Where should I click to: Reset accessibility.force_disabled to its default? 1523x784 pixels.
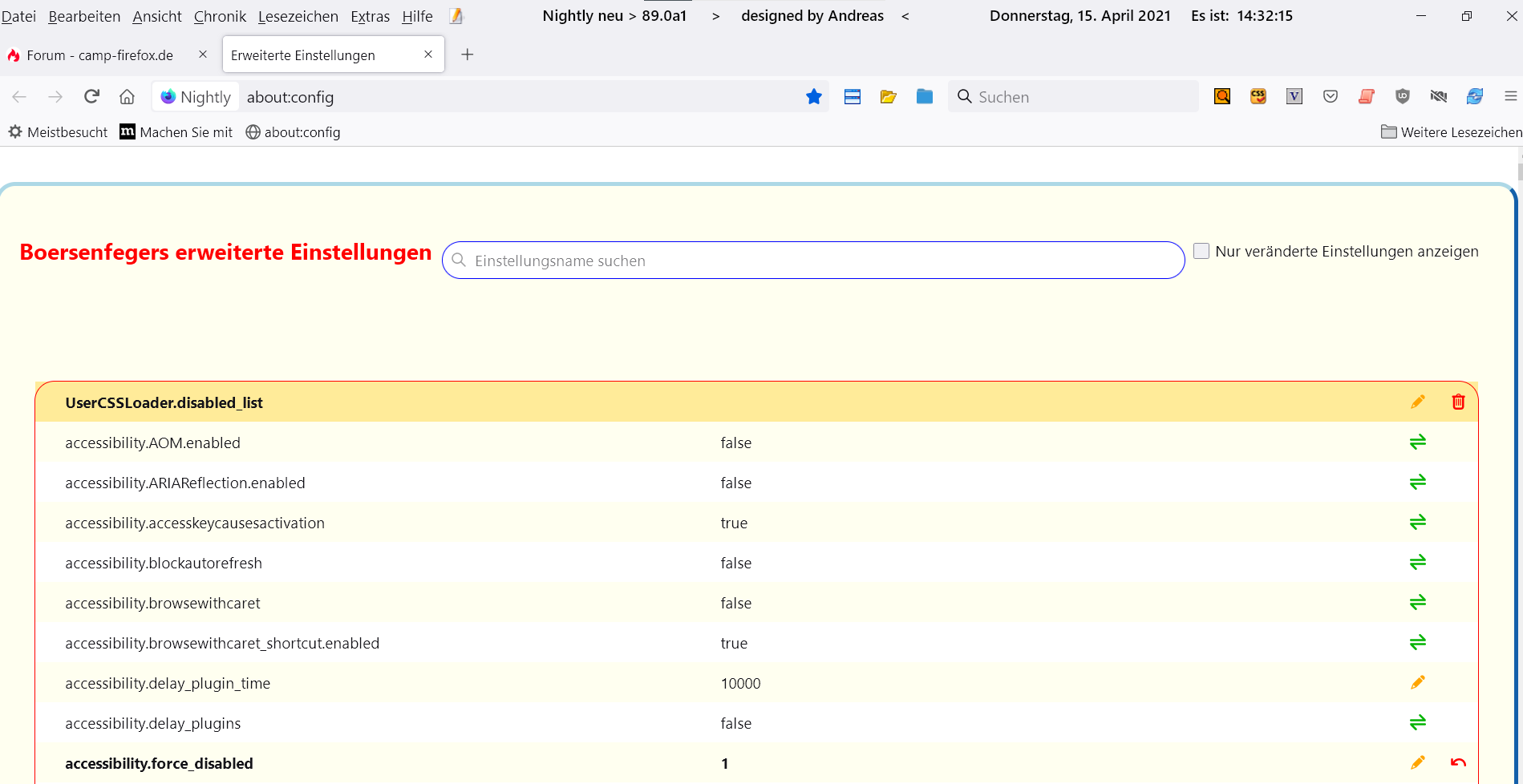[1458, 763]
